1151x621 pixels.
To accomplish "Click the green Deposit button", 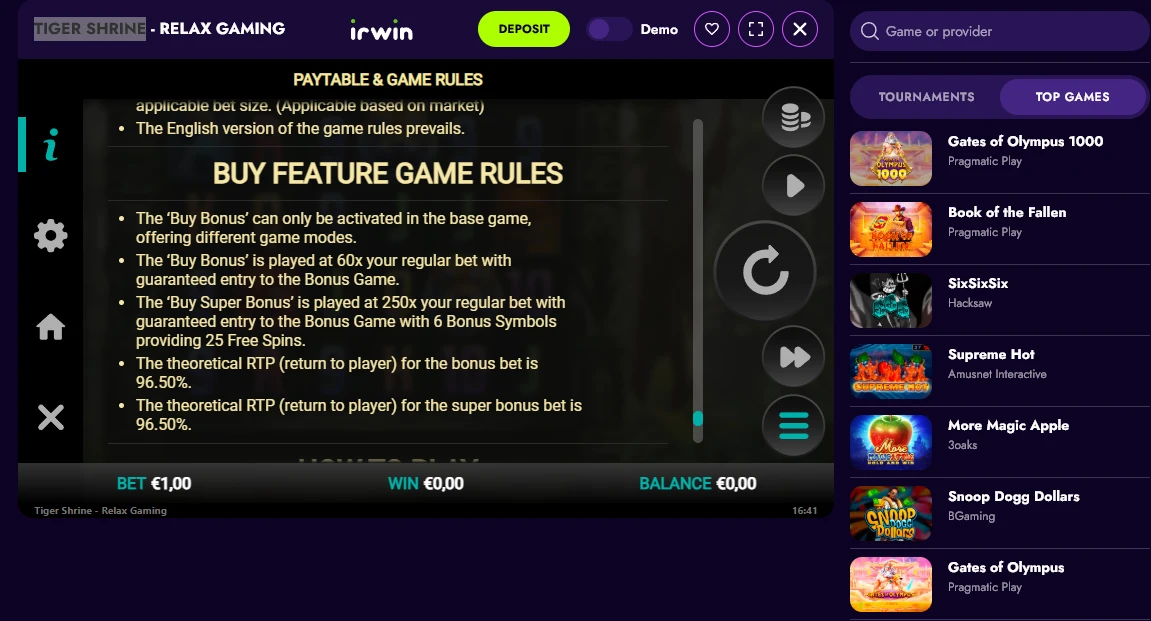I will [523, 29].
